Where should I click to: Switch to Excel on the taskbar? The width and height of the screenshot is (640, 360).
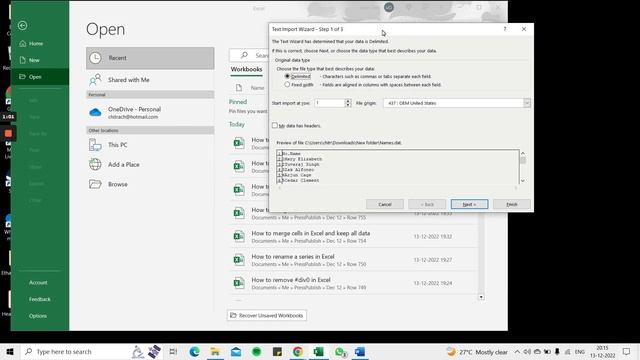(x=318, y=352)
